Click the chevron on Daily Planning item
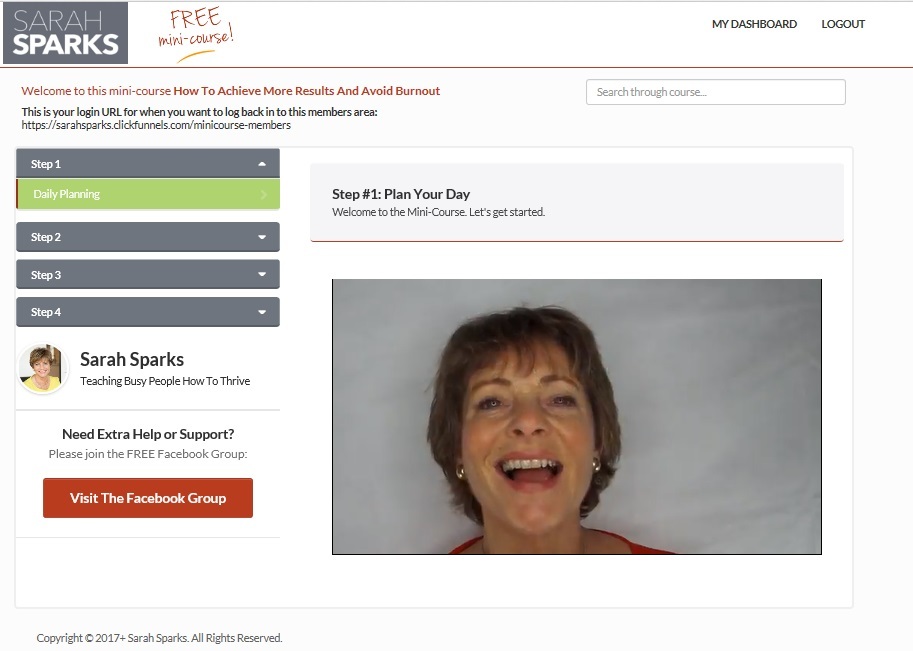913x651 pixels. coord(264,194)
